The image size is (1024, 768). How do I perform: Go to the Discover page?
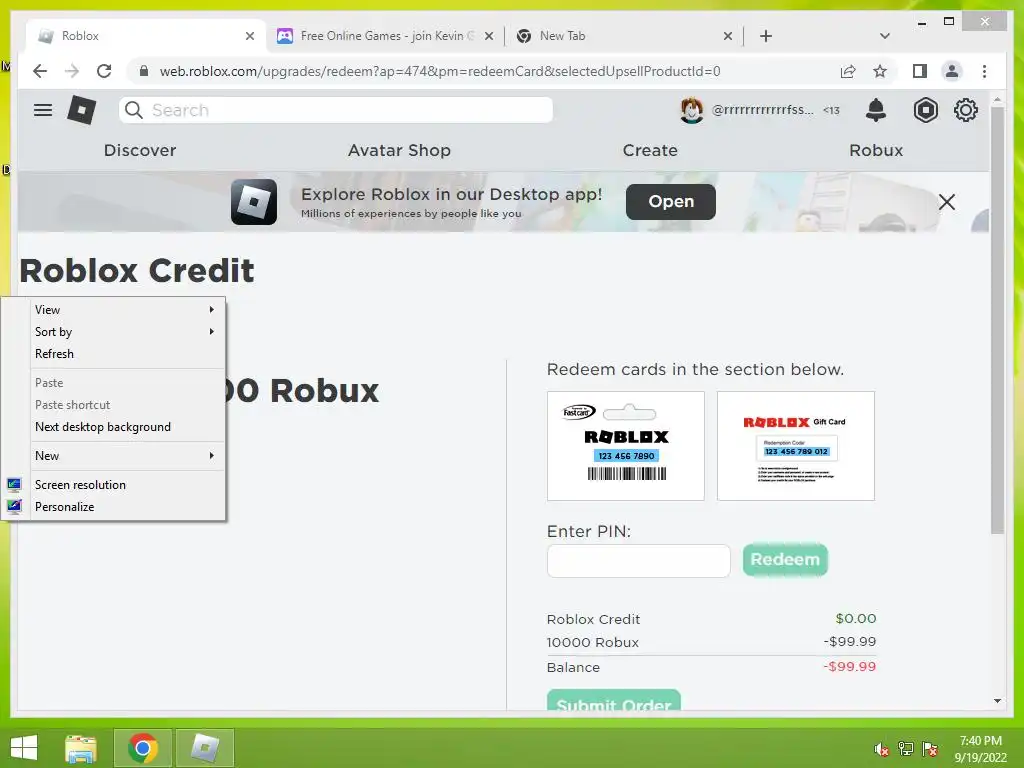[x=140, y=150]
